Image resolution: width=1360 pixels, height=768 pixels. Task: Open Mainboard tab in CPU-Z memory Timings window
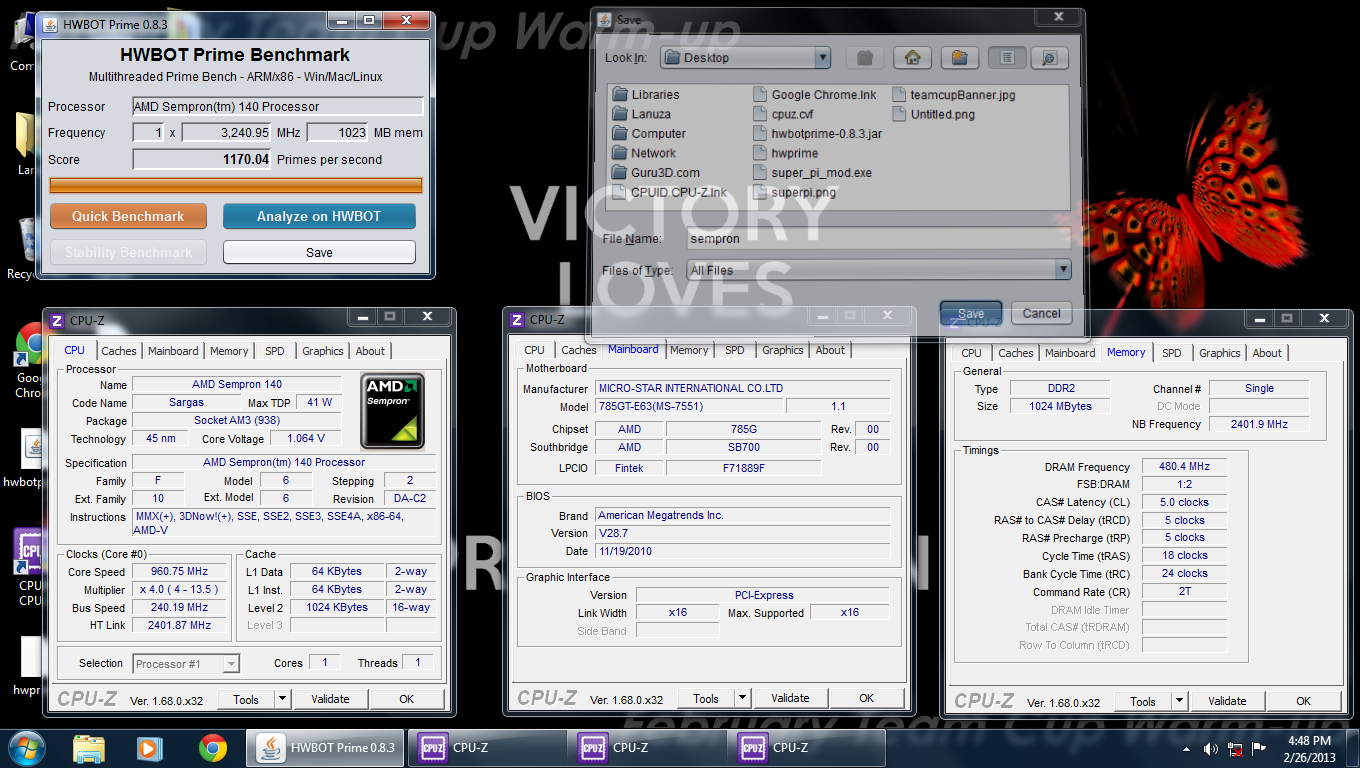(1070, 353)
